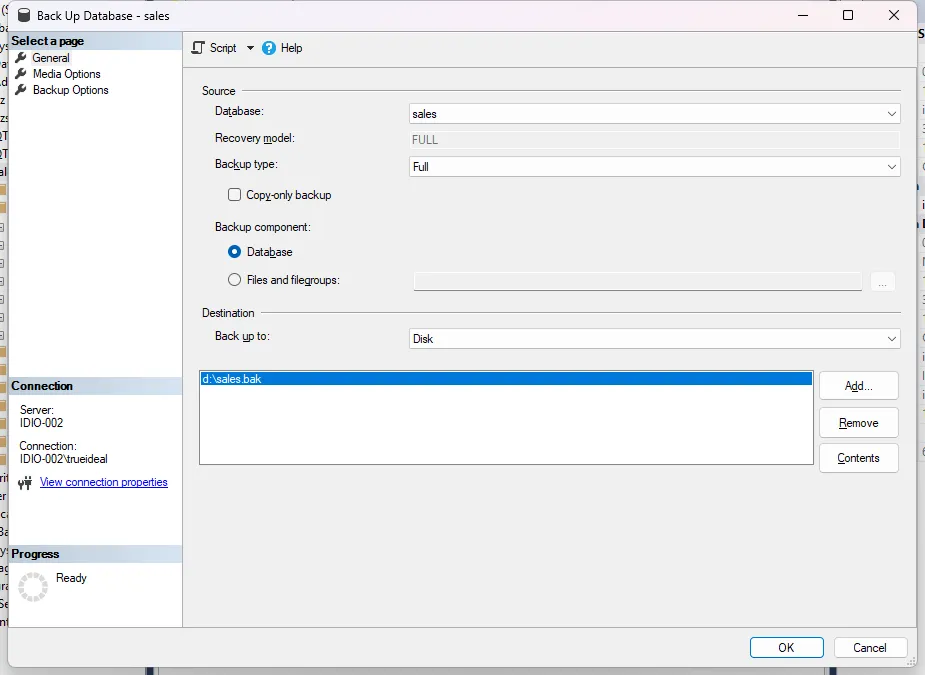
Task: Open View connection properties link
Action: tap(104, 482)
